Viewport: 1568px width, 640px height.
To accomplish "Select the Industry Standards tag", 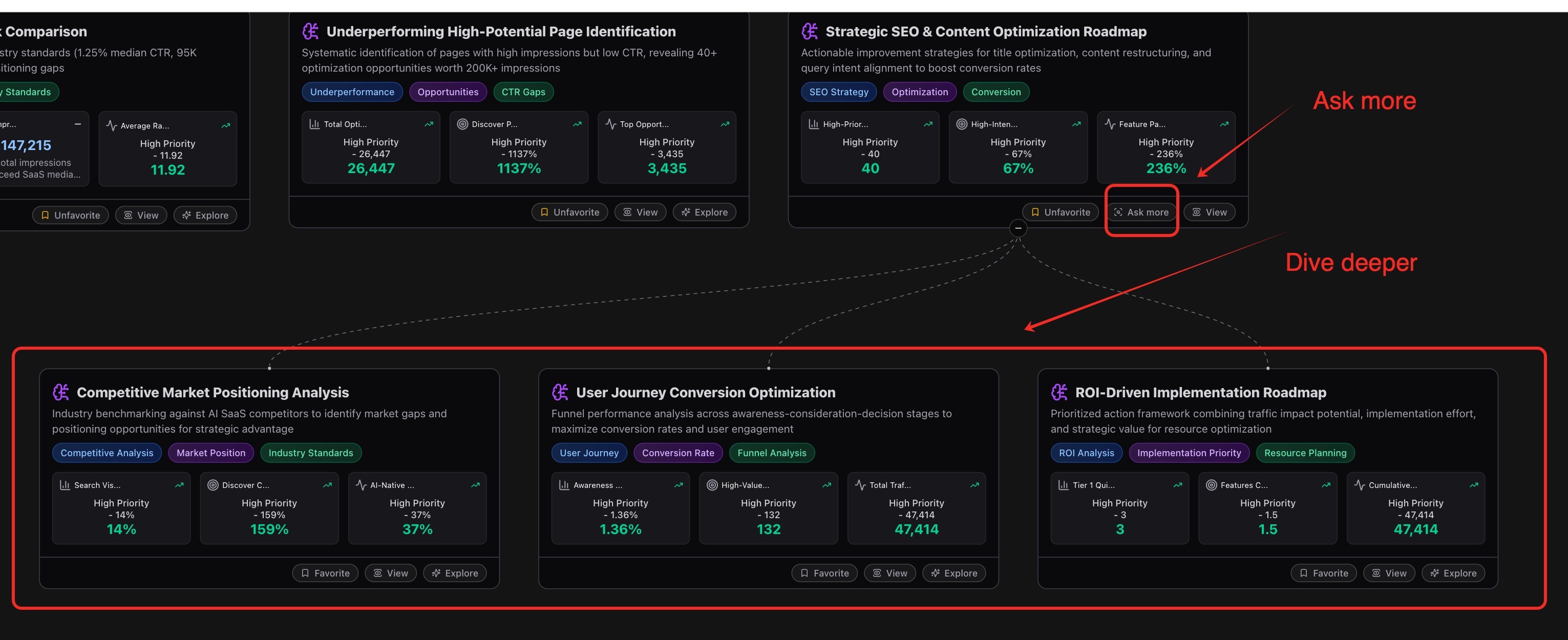I will coord(311,453).
